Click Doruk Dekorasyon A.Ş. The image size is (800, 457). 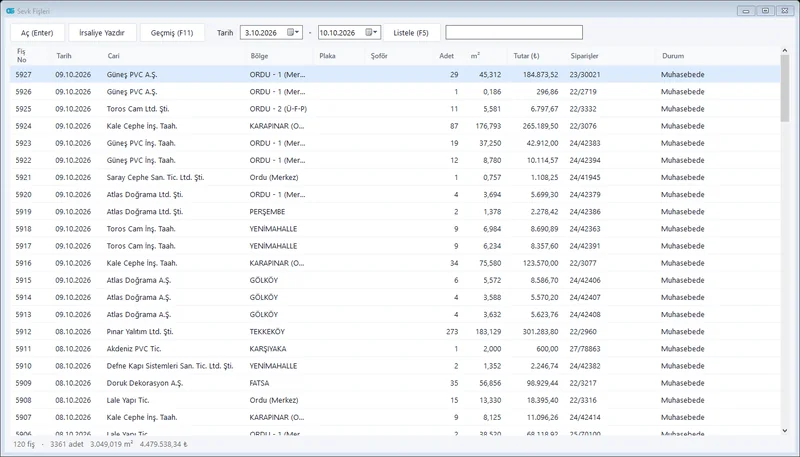coord(144,383)
